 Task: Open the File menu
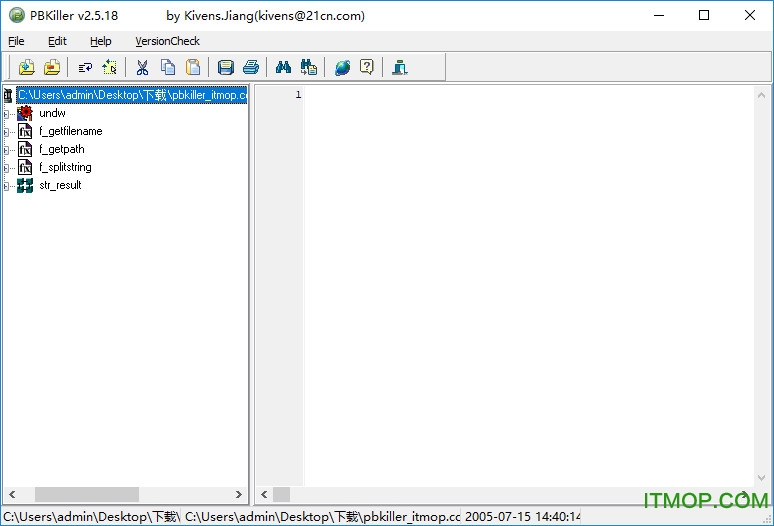[16, 41]
